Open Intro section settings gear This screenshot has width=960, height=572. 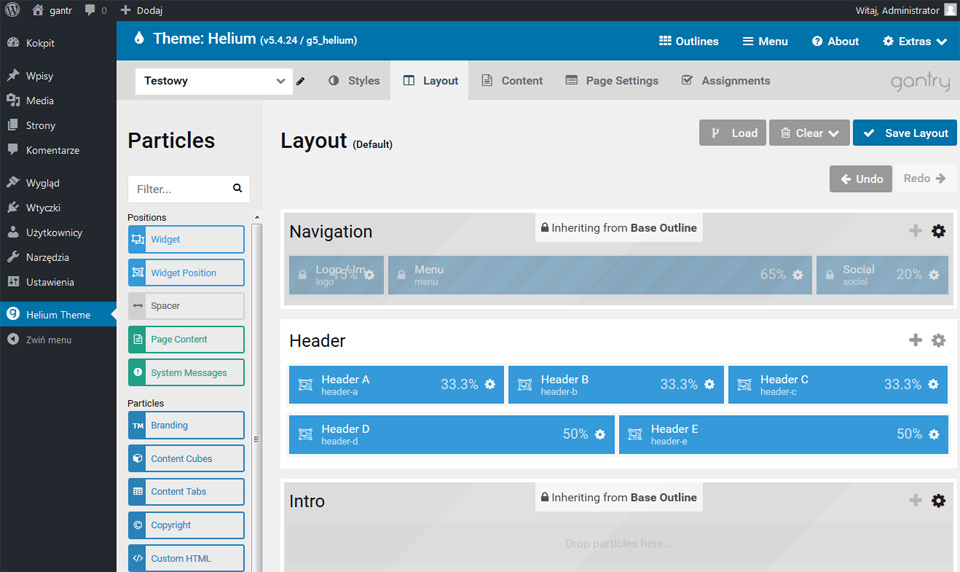(x=938, y=500)
